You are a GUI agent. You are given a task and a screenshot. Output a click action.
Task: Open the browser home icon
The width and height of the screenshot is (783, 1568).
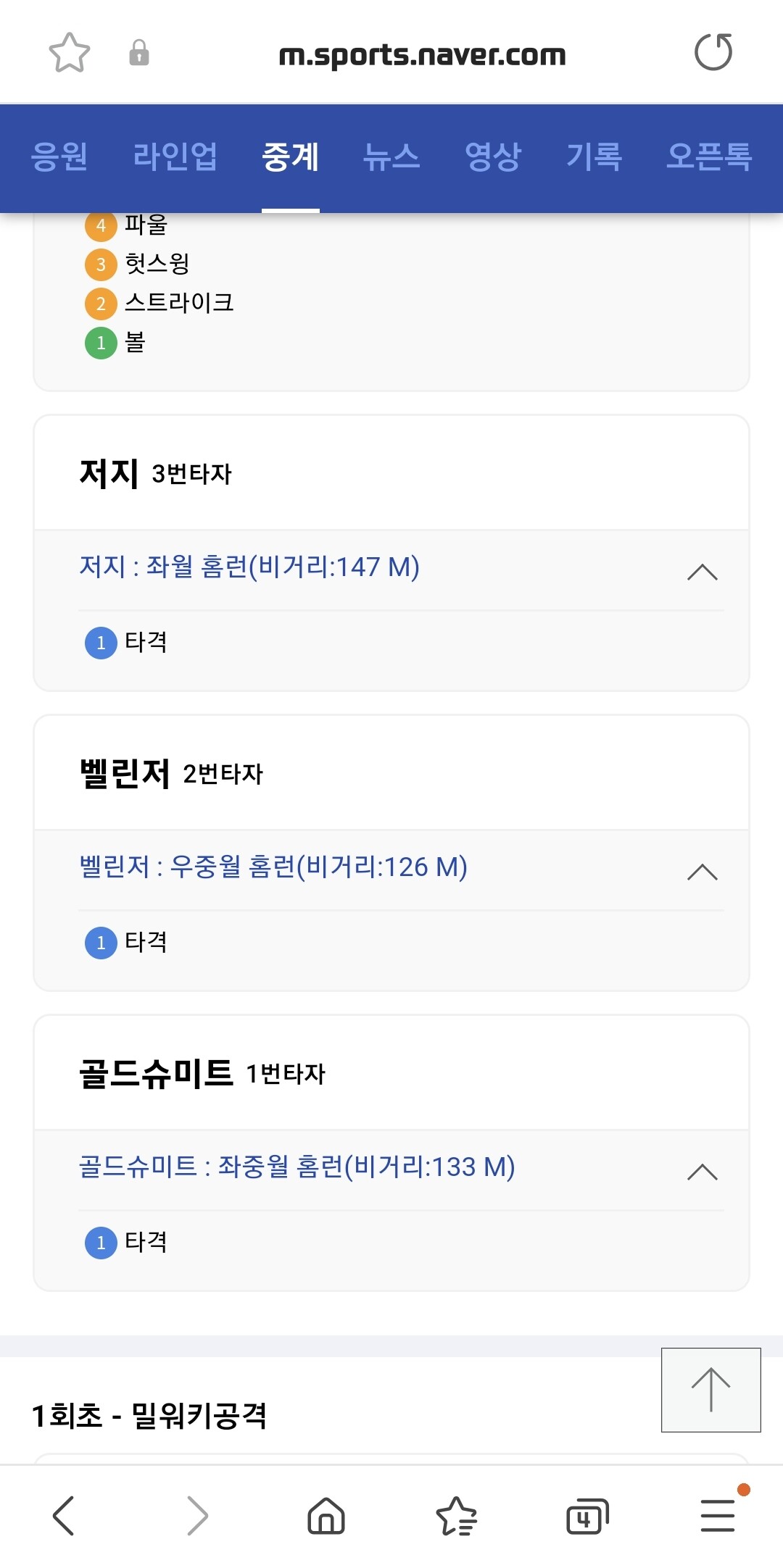tap(326, 1515)
